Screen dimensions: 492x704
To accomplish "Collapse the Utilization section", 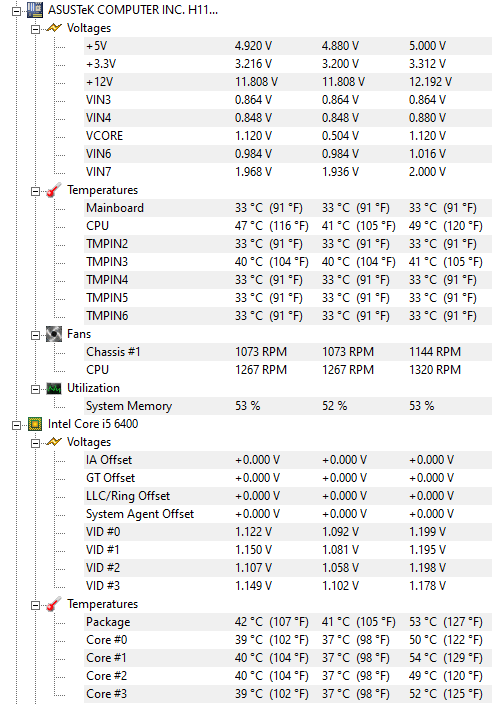I will (35, 389).
